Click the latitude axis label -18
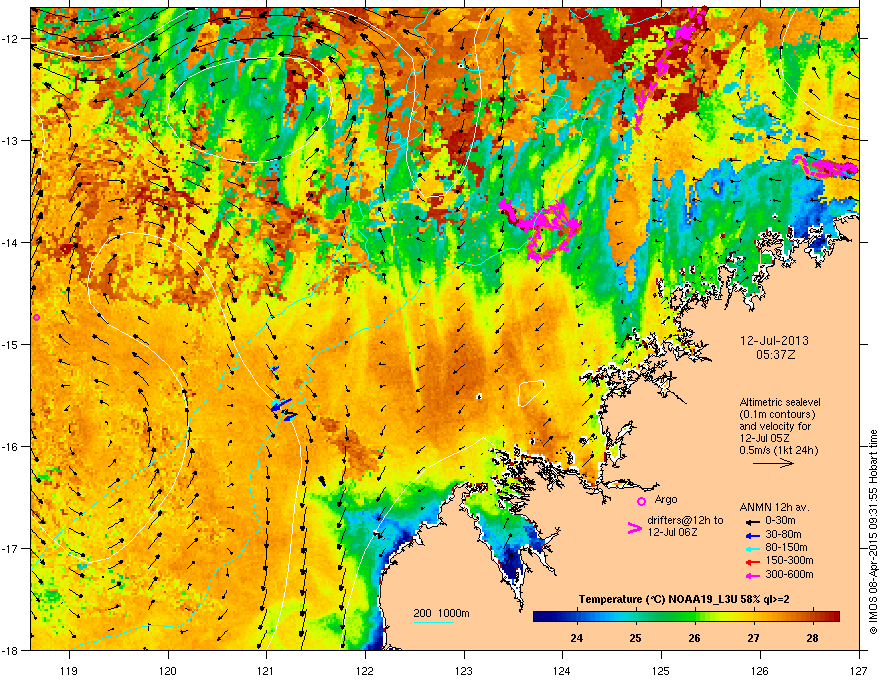 (x=11, y=650)
